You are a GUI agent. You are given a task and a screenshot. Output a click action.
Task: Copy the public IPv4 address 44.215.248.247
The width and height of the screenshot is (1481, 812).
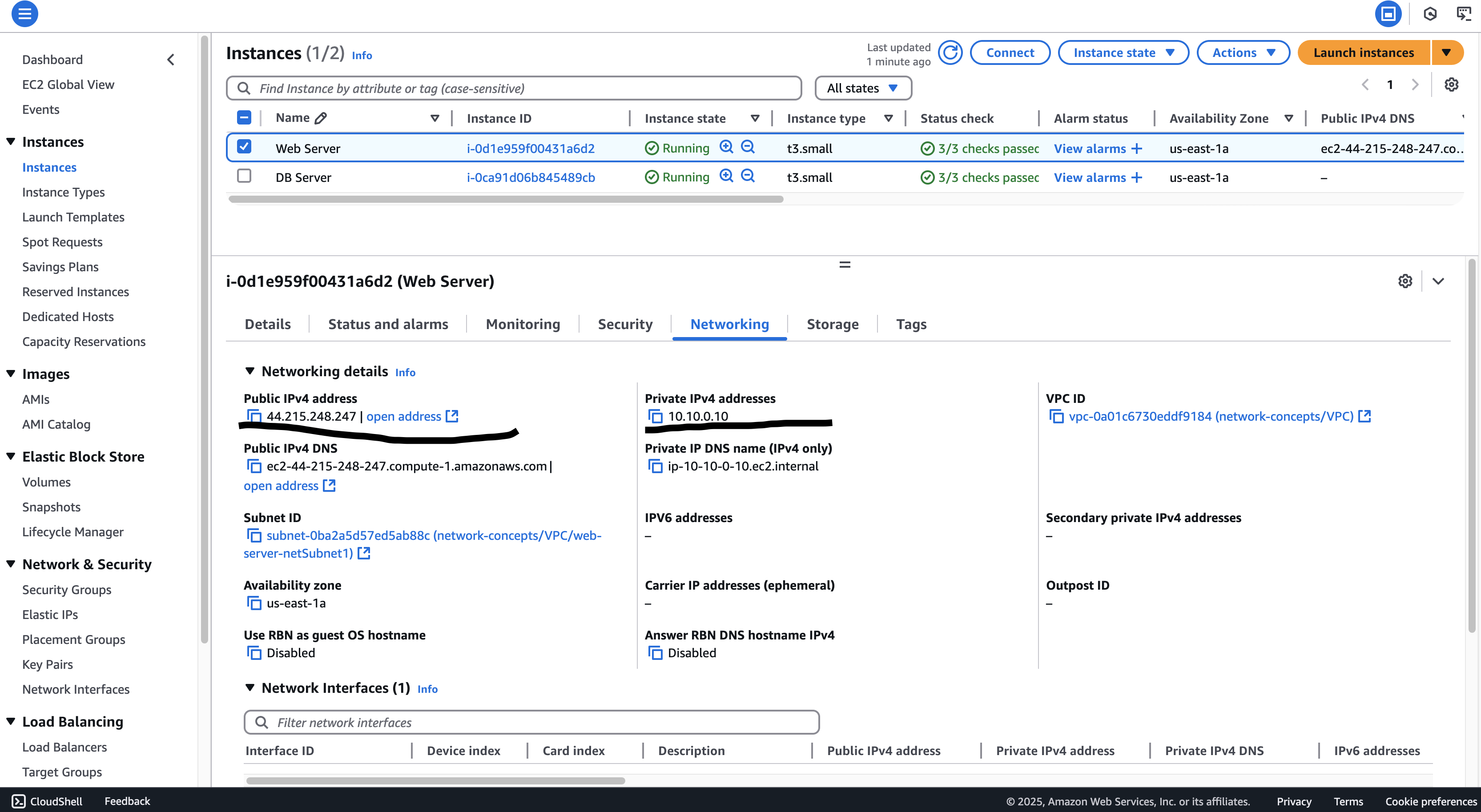(254, 416)
